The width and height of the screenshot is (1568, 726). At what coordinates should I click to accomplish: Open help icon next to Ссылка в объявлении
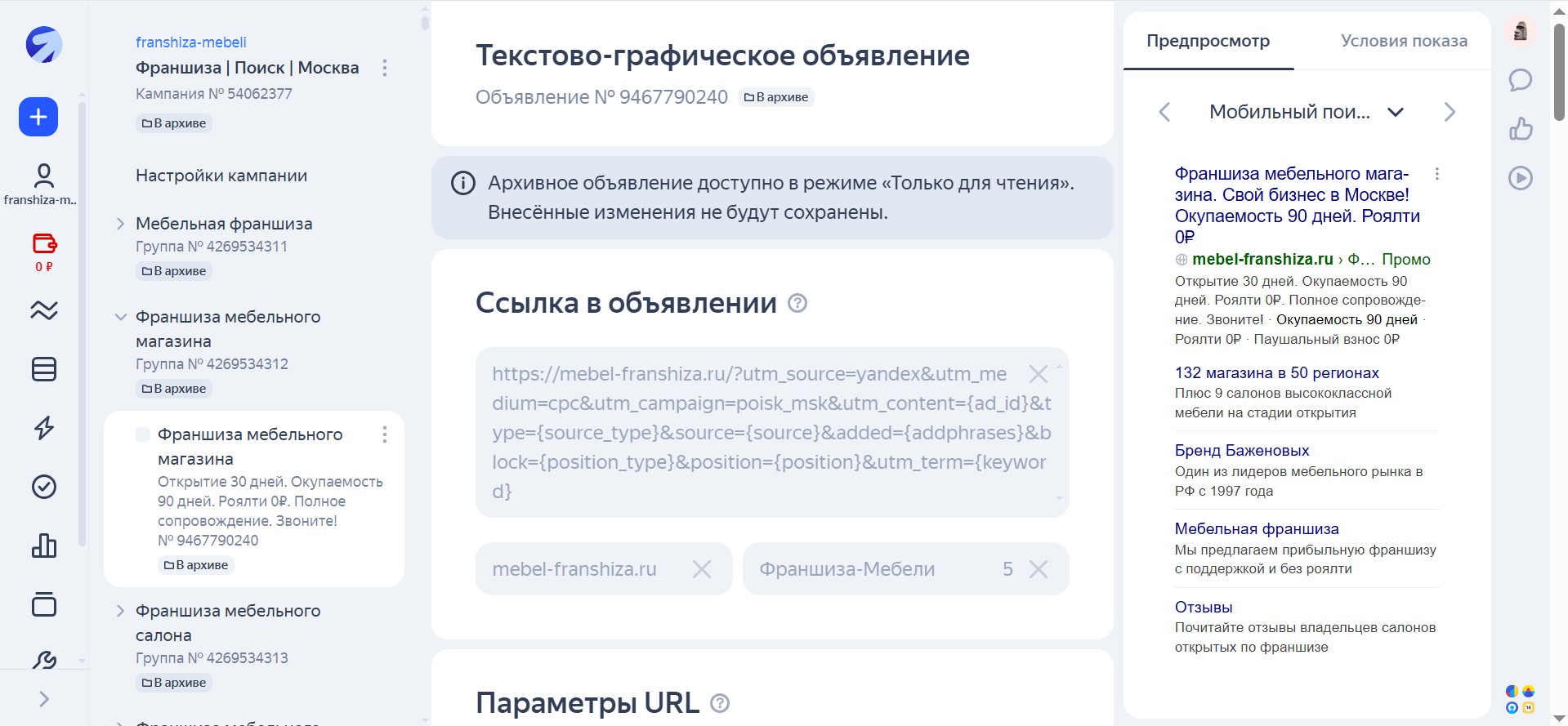pyautogui.click(x=797, y=303)
